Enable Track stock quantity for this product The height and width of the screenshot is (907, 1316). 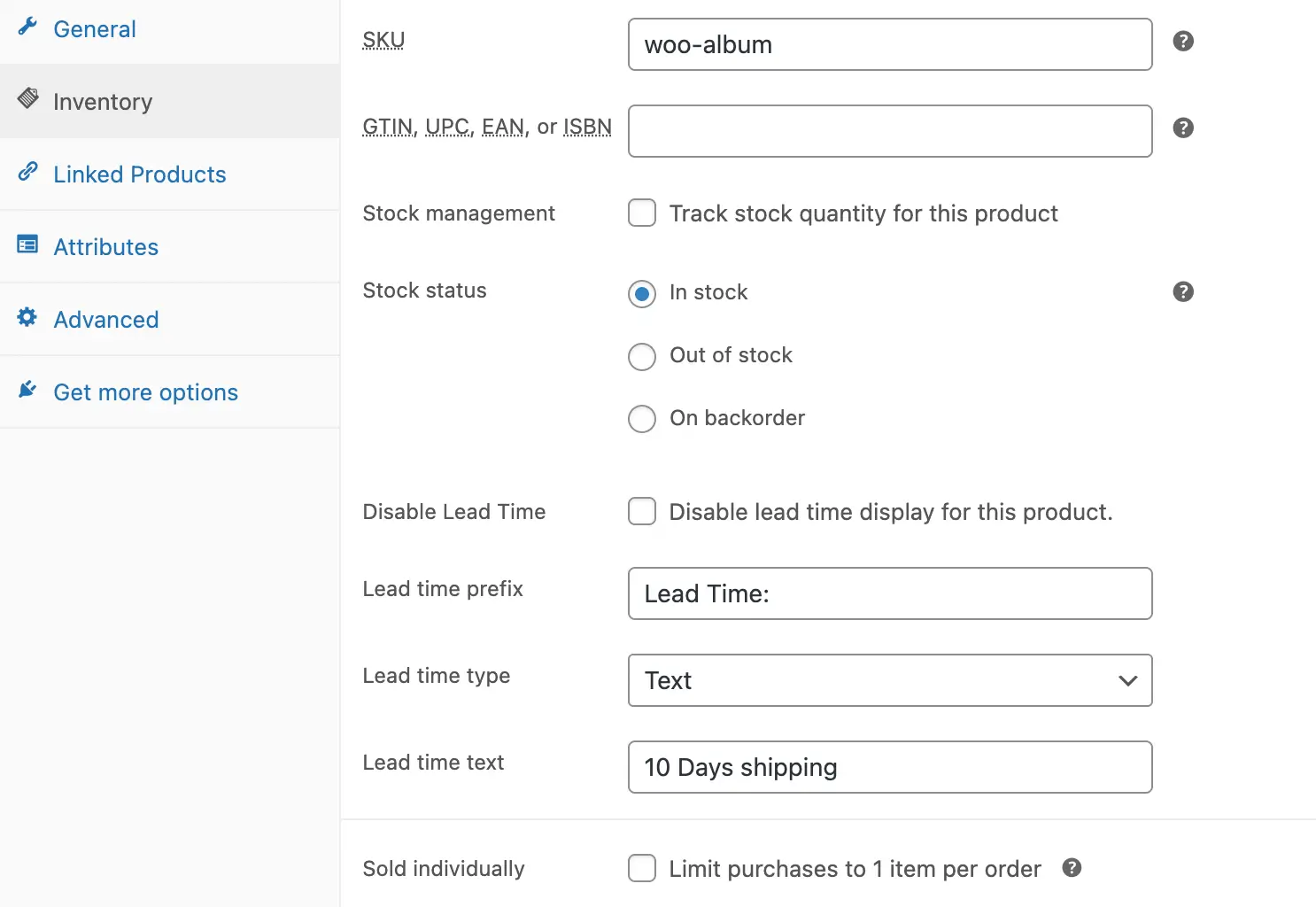point(642,213)
